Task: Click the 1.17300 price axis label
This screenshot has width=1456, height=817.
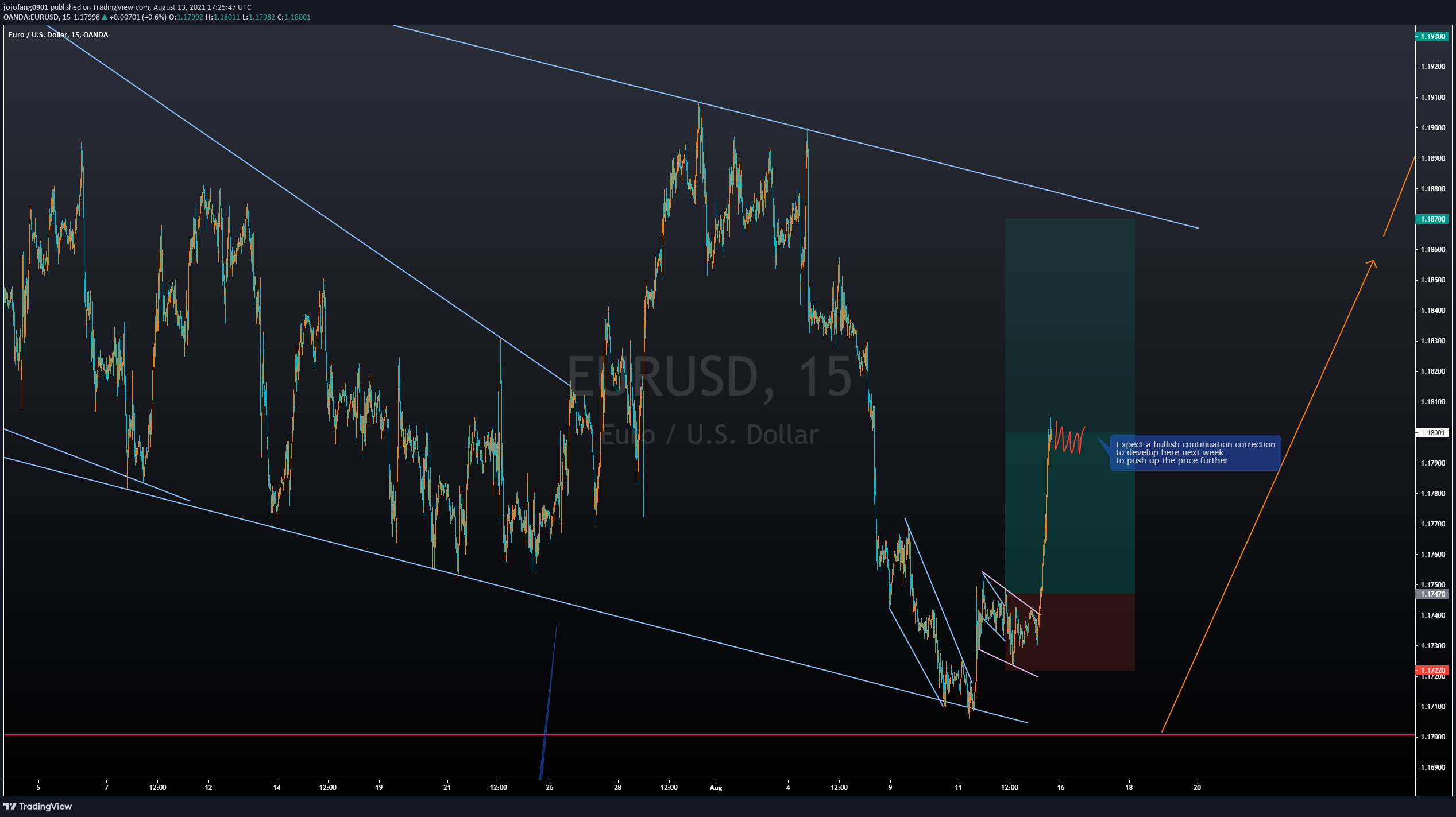Action: 1432,645
